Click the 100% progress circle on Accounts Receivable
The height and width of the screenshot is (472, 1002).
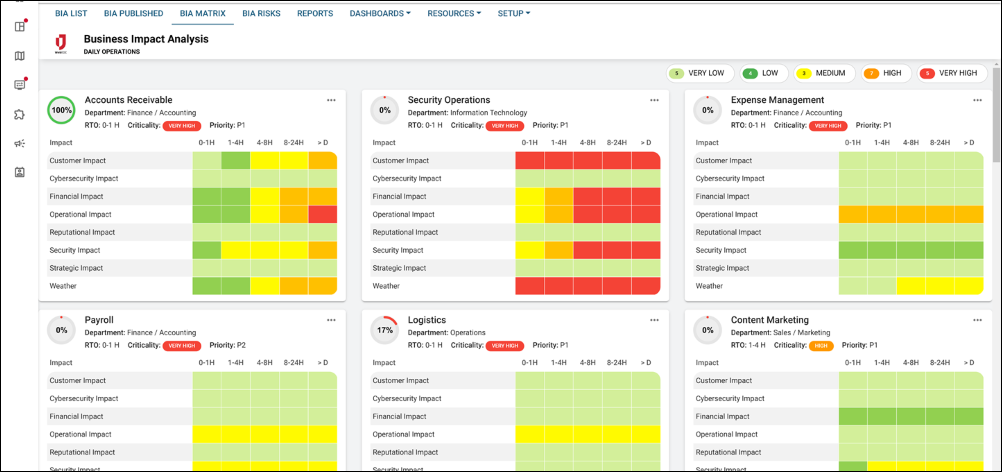coord(62,110)
